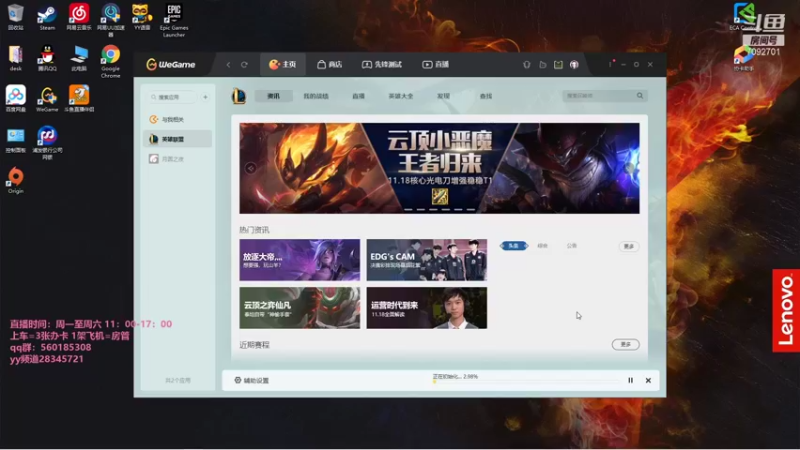Open the Control Panel desktop icon
The height and width of the screenshot is (450, 800).
pos(15,140)
